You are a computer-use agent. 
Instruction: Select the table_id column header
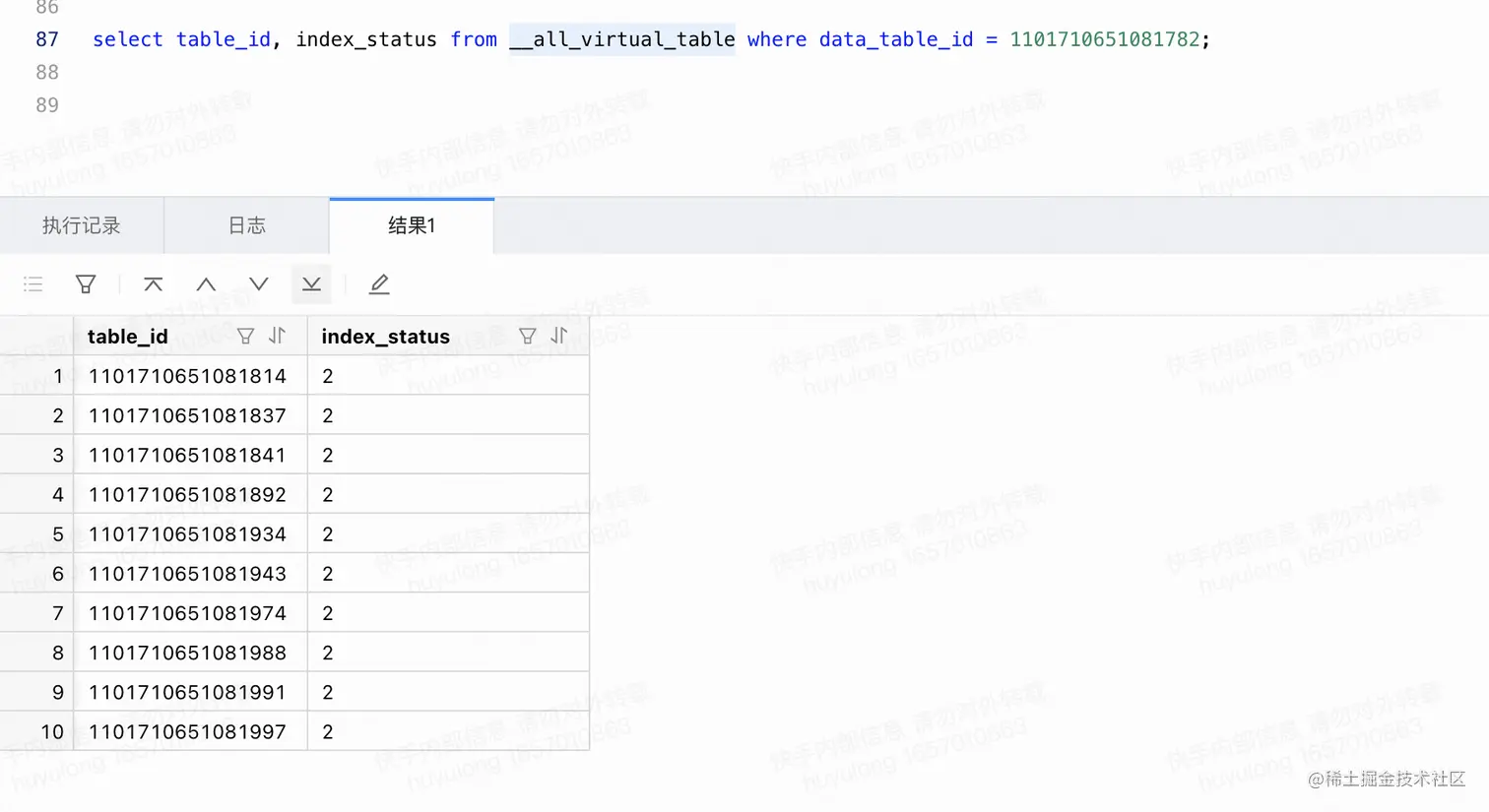coord(190,337)
